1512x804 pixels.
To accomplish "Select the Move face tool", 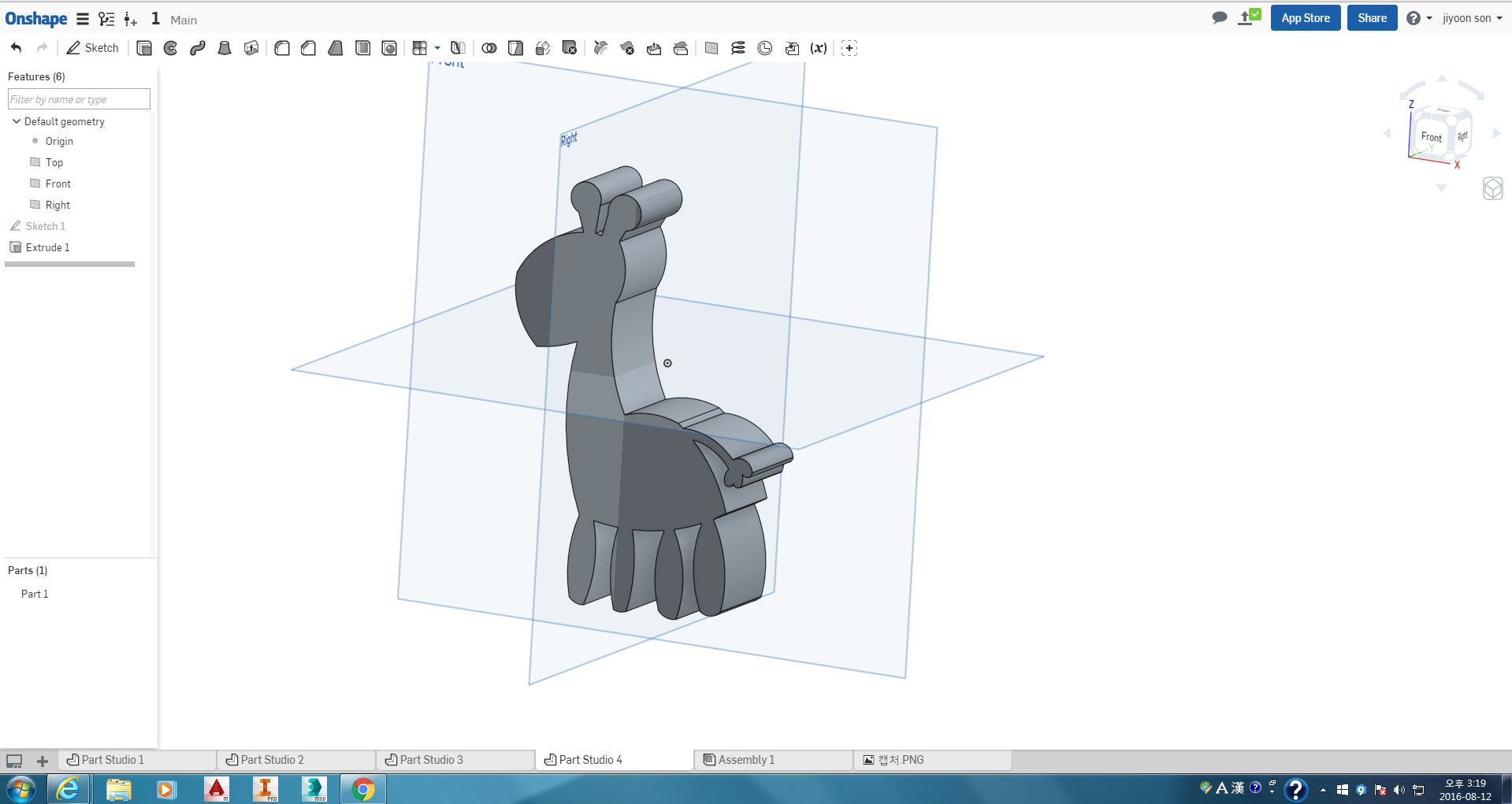I will click(654, 48).
